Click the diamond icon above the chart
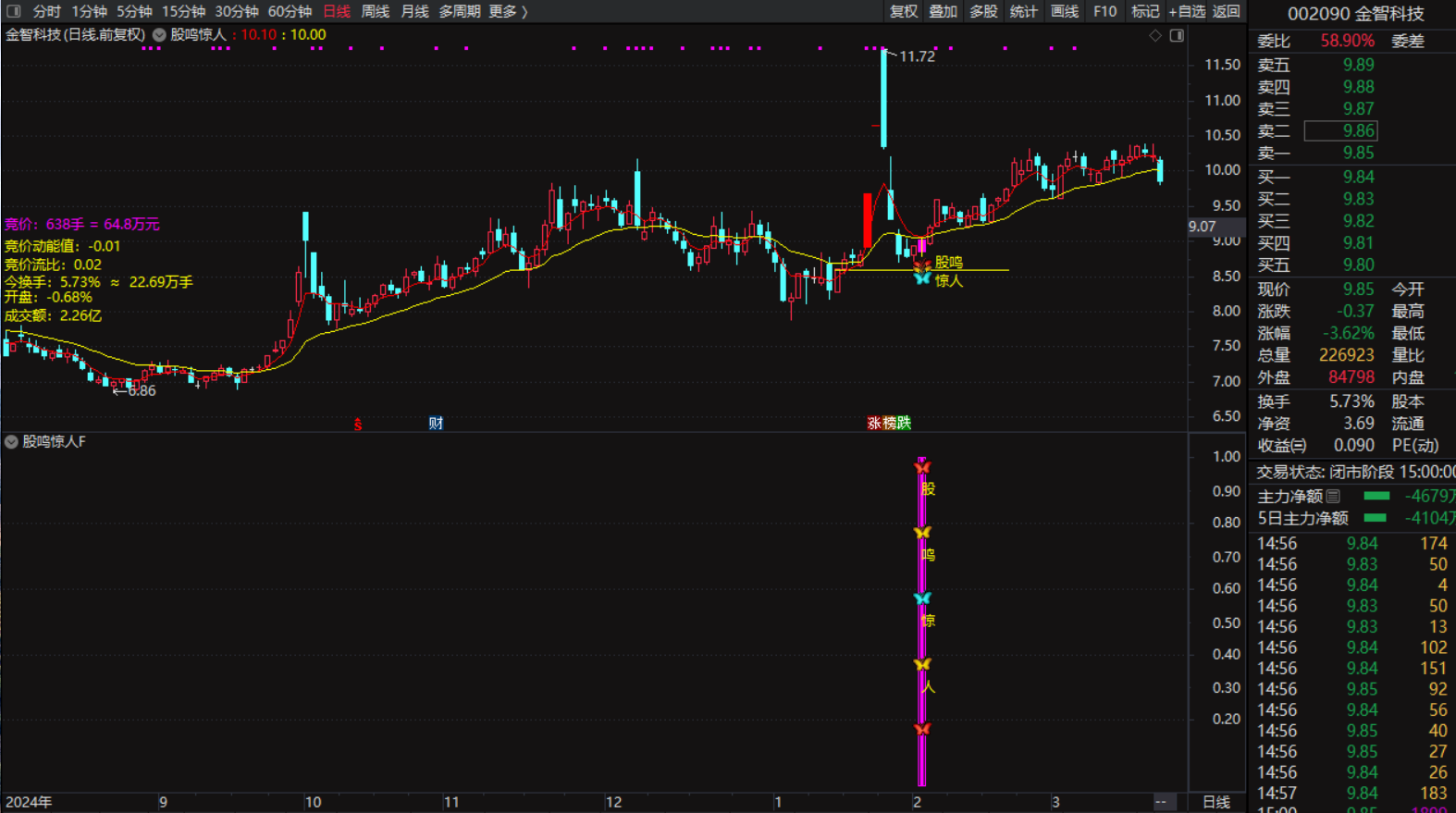Viewport: 1456px width, 813px height. [1155, 35]
